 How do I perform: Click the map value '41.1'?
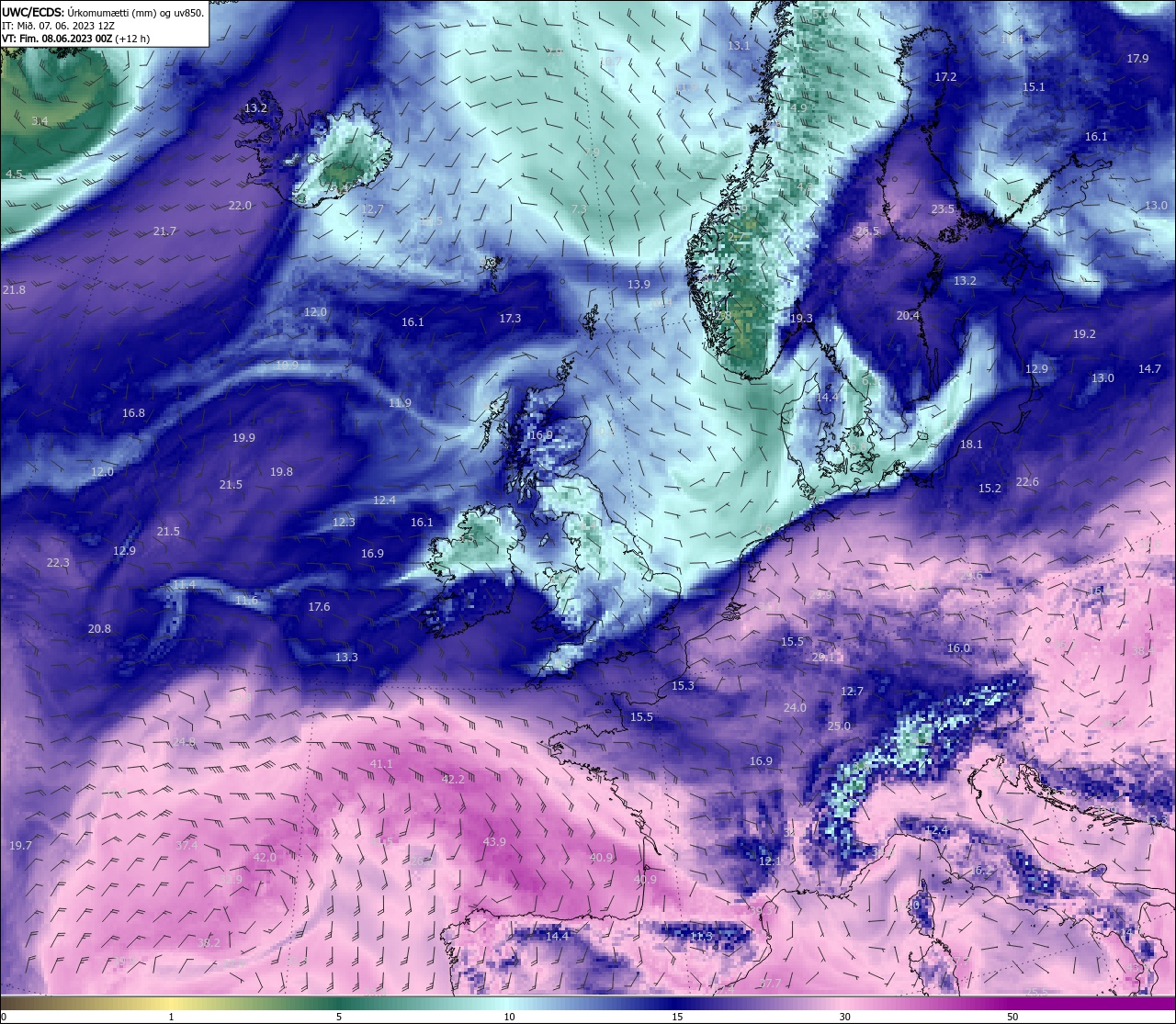click(x=381, y=764)
